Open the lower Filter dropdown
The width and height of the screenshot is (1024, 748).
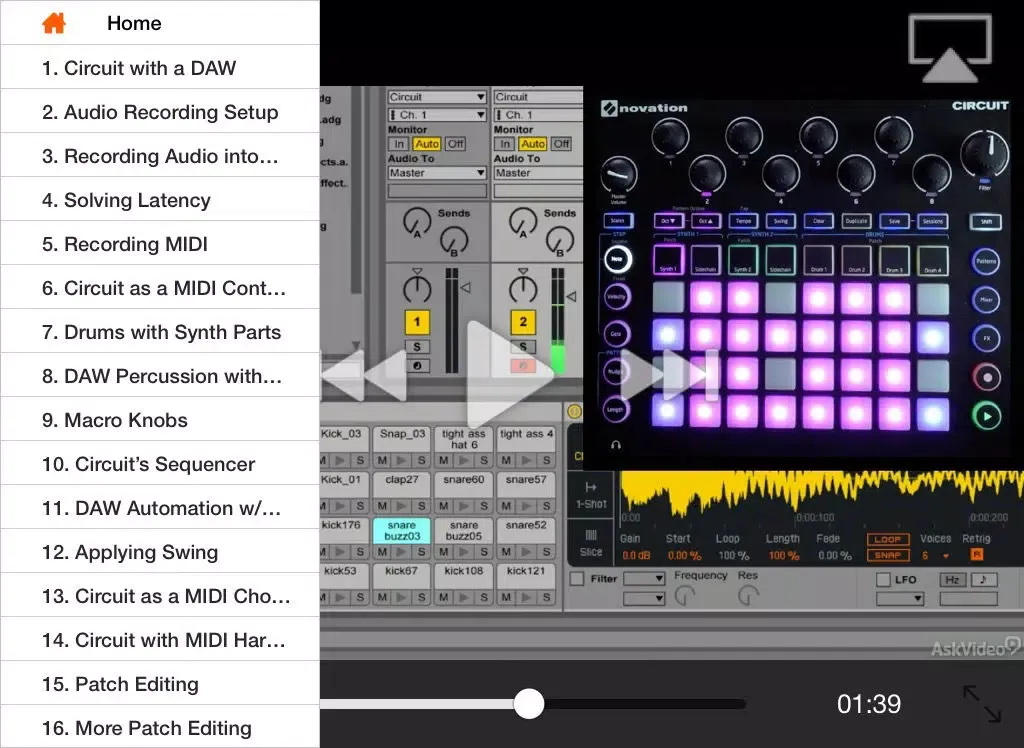click(644, 598)
